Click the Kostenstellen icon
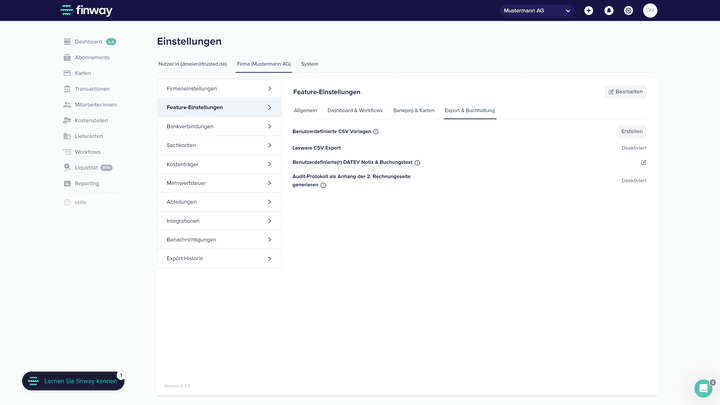 [x=67, y=120]
